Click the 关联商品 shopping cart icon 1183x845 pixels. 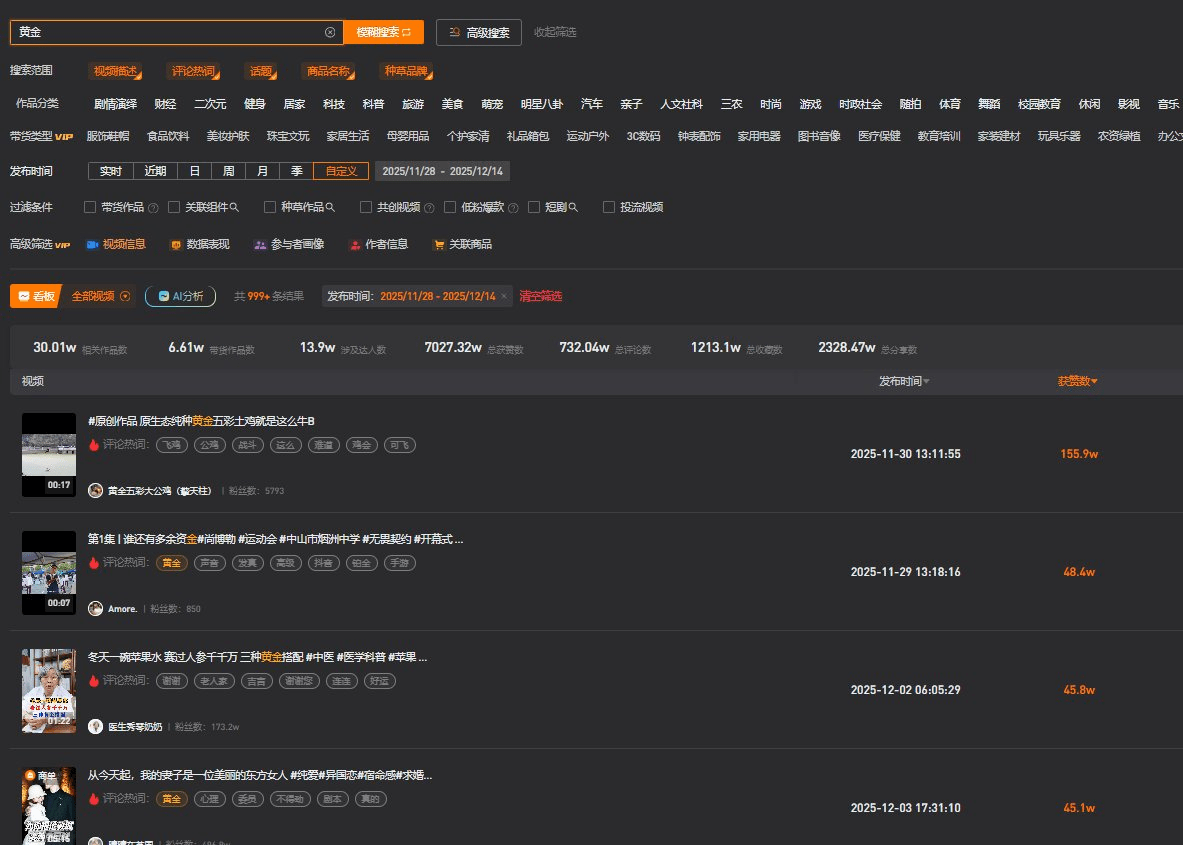(438, 244)
